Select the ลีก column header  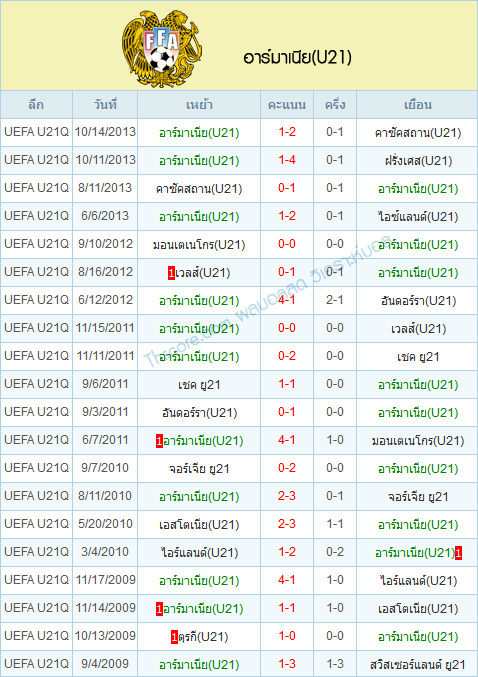(x=36, y=104)
